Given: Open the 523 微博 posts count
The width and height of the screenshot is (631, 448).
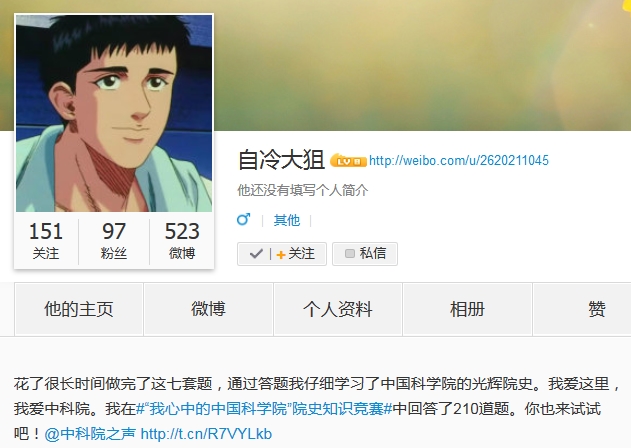Looking at the screenshot, I should (x=182, y=241).
